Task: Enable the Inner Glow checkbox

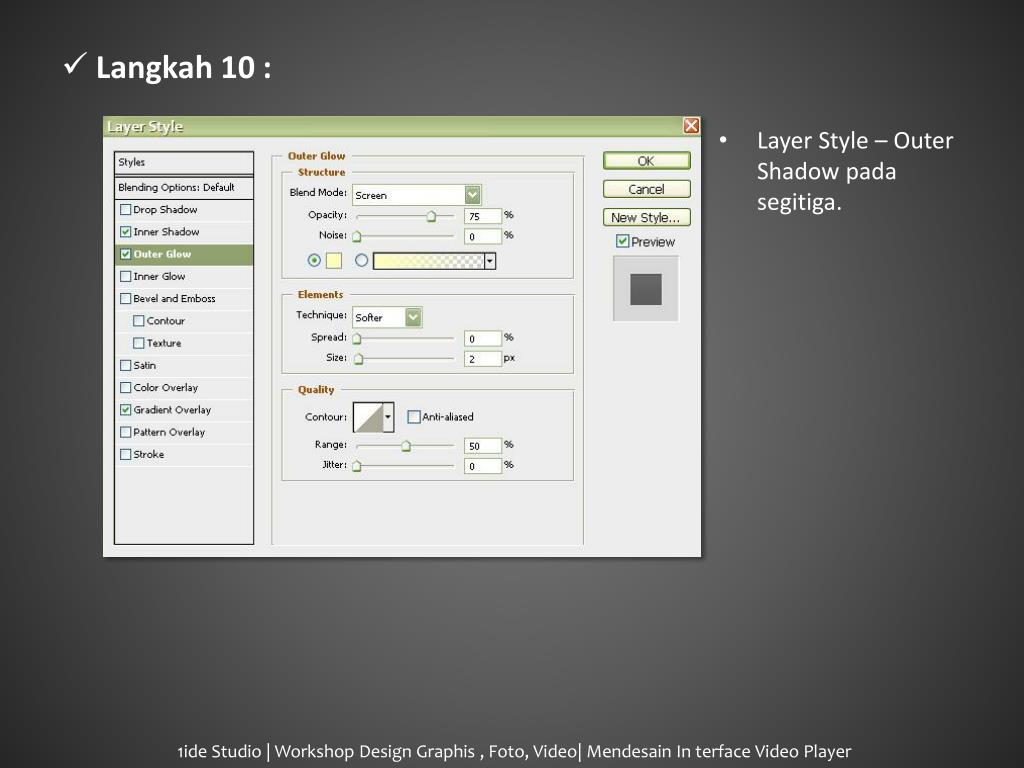Action: coord(126,276)
